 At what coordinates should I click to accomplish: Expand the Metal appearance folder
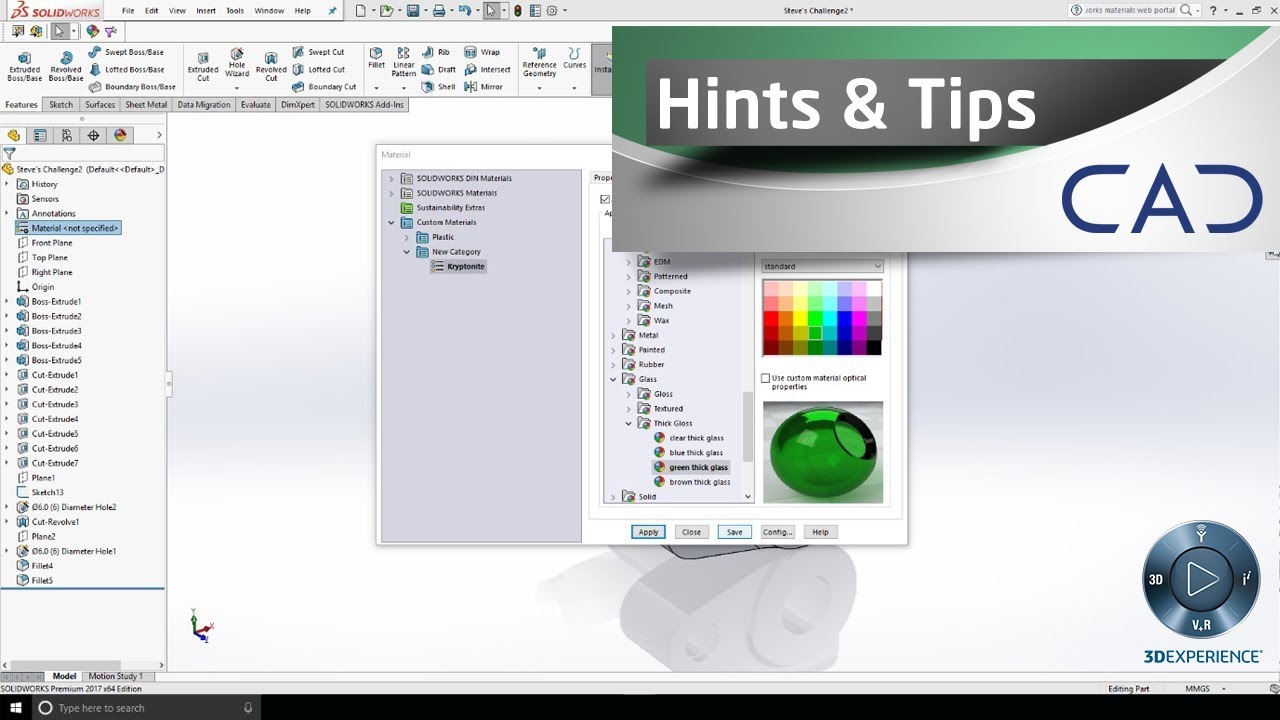pyautogui.click(x=613, y=335)
